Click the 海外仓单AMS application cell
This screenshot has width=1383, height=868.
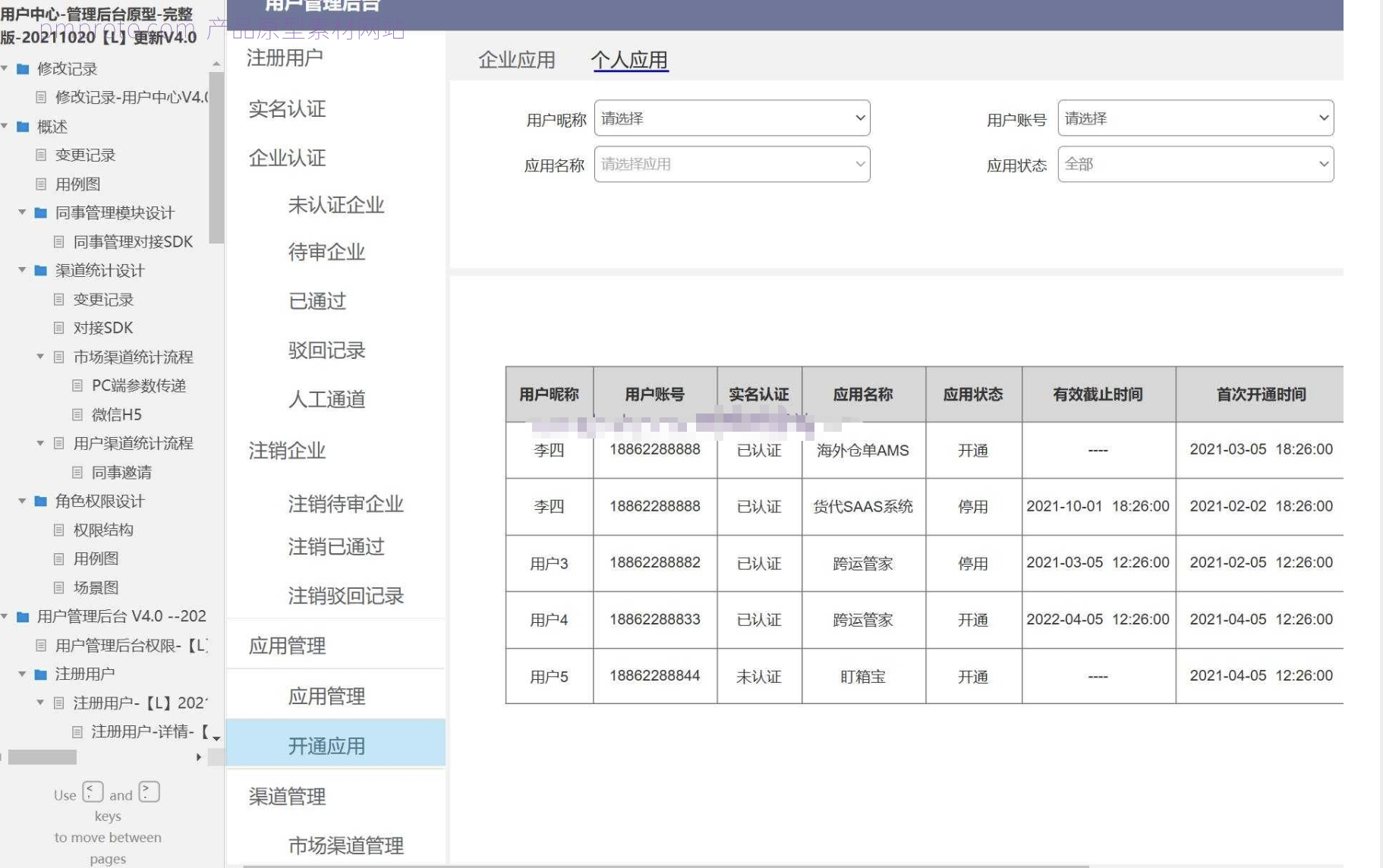863,451
